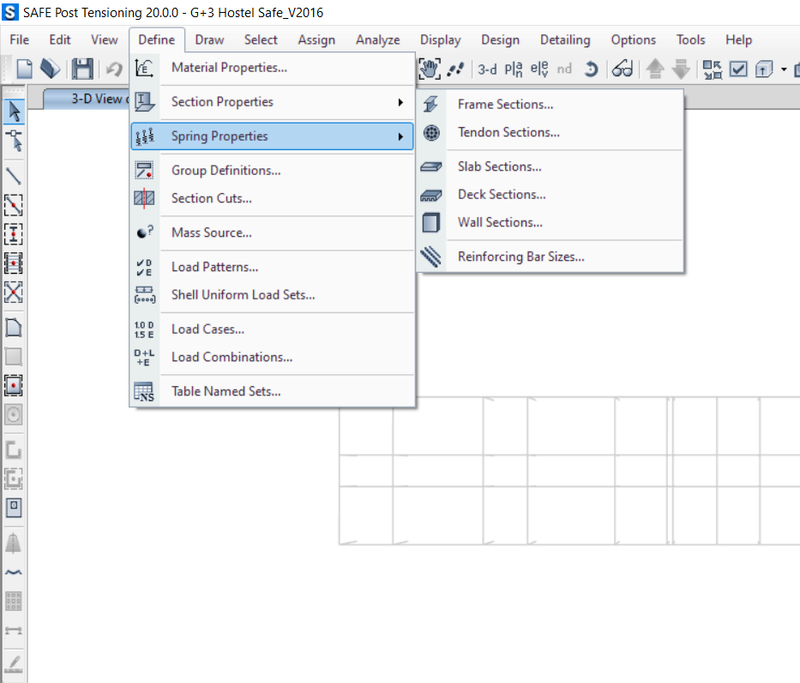Select the quick draw secondary beams tool

tap(14, 263)
